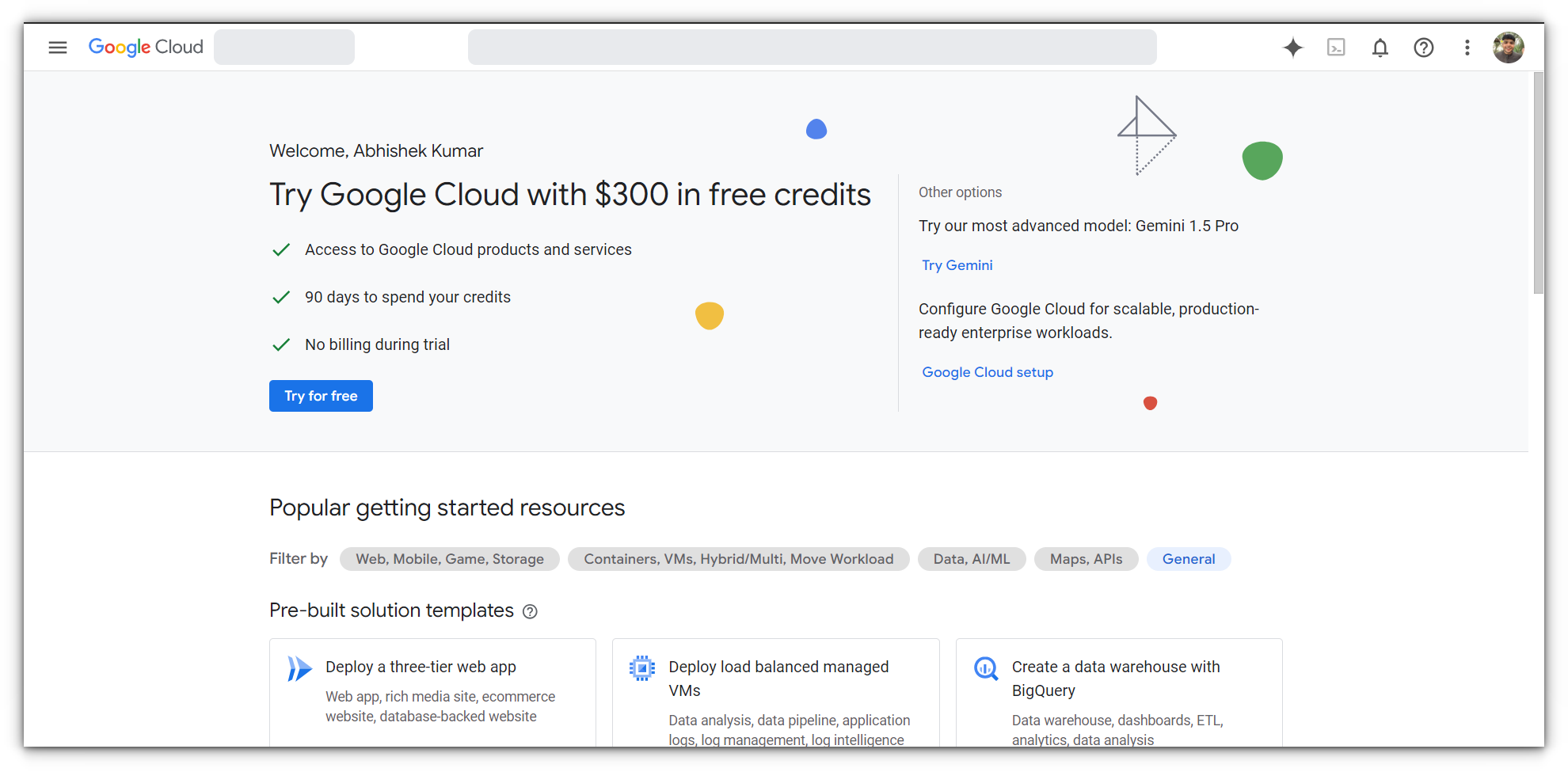Open the pre-built templates help tooltip icon
The height and width of the screenshot is (772, 1568).
[530, 611]
